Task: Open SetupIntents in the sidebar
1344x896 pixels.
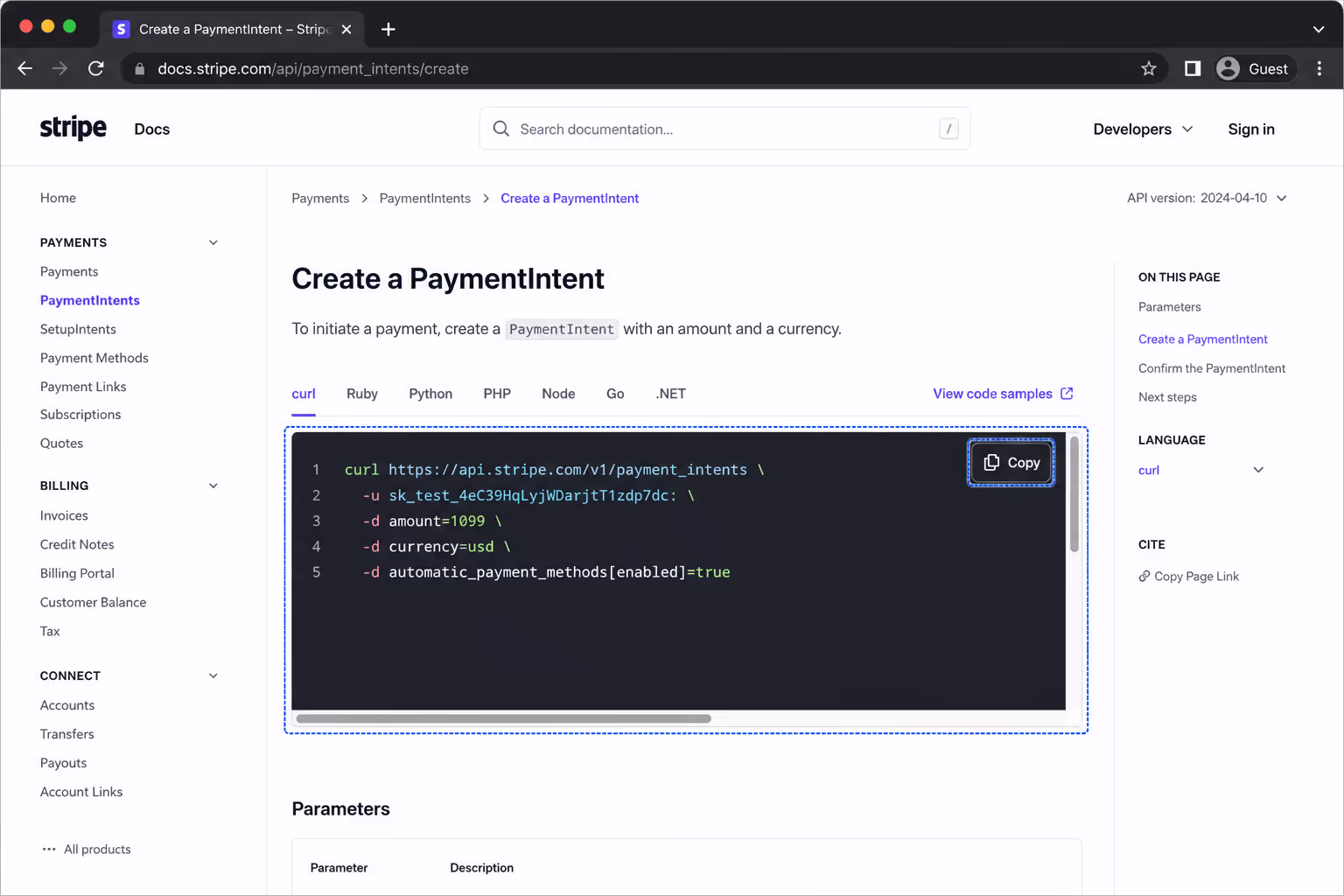Action: [x=78, y=329]
